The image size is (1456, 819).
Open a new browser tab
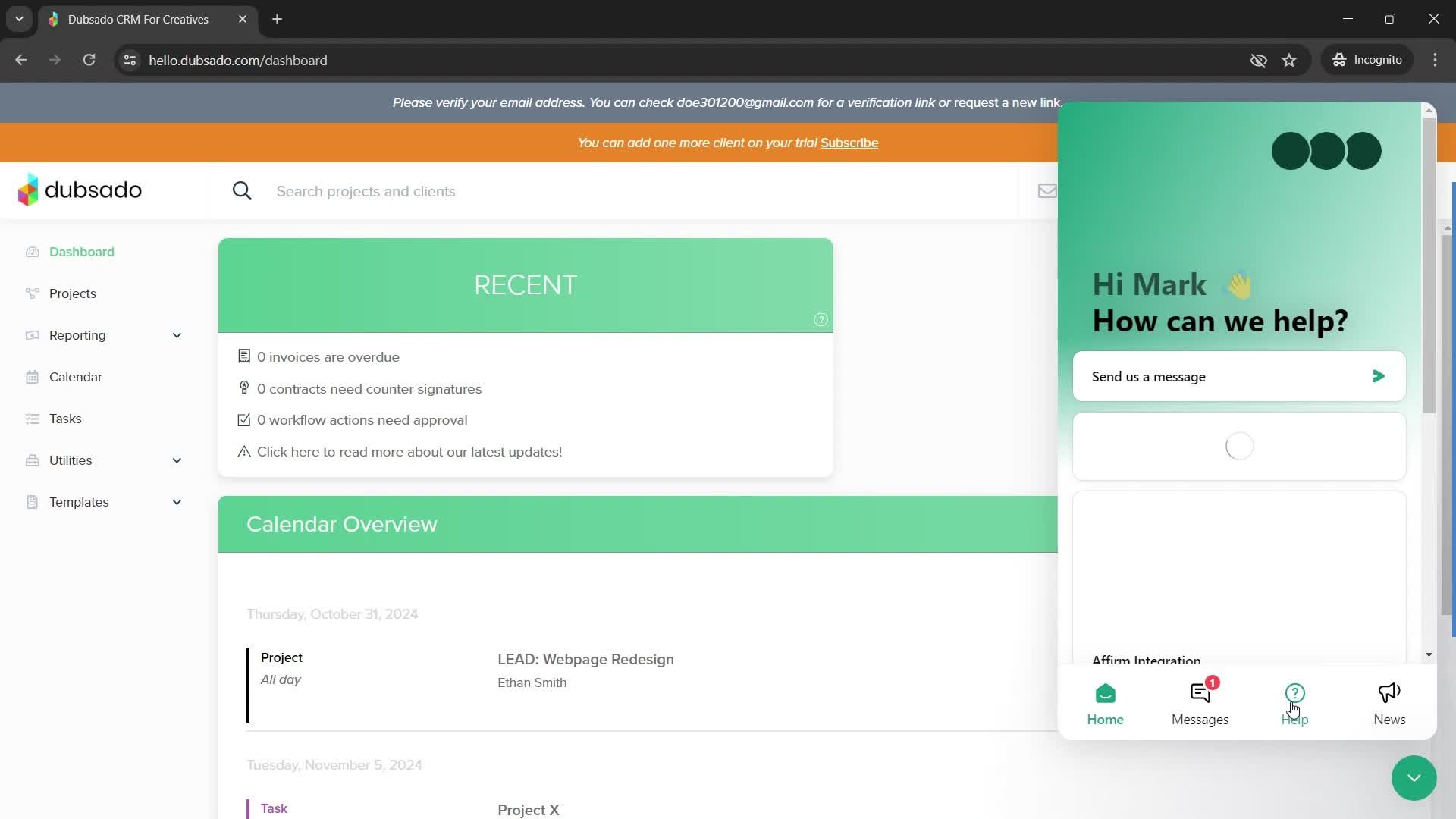[278, 19]
